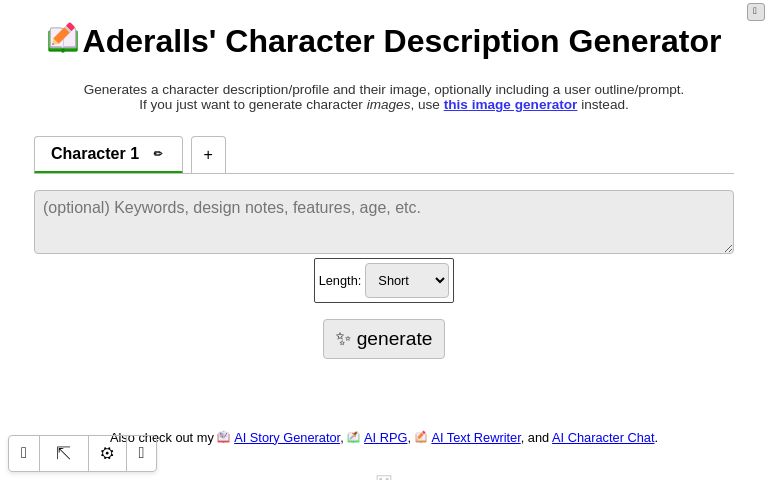Click the notebook pencil logo beside the title
The image size is (768, 480).
[x=63, y=38]
